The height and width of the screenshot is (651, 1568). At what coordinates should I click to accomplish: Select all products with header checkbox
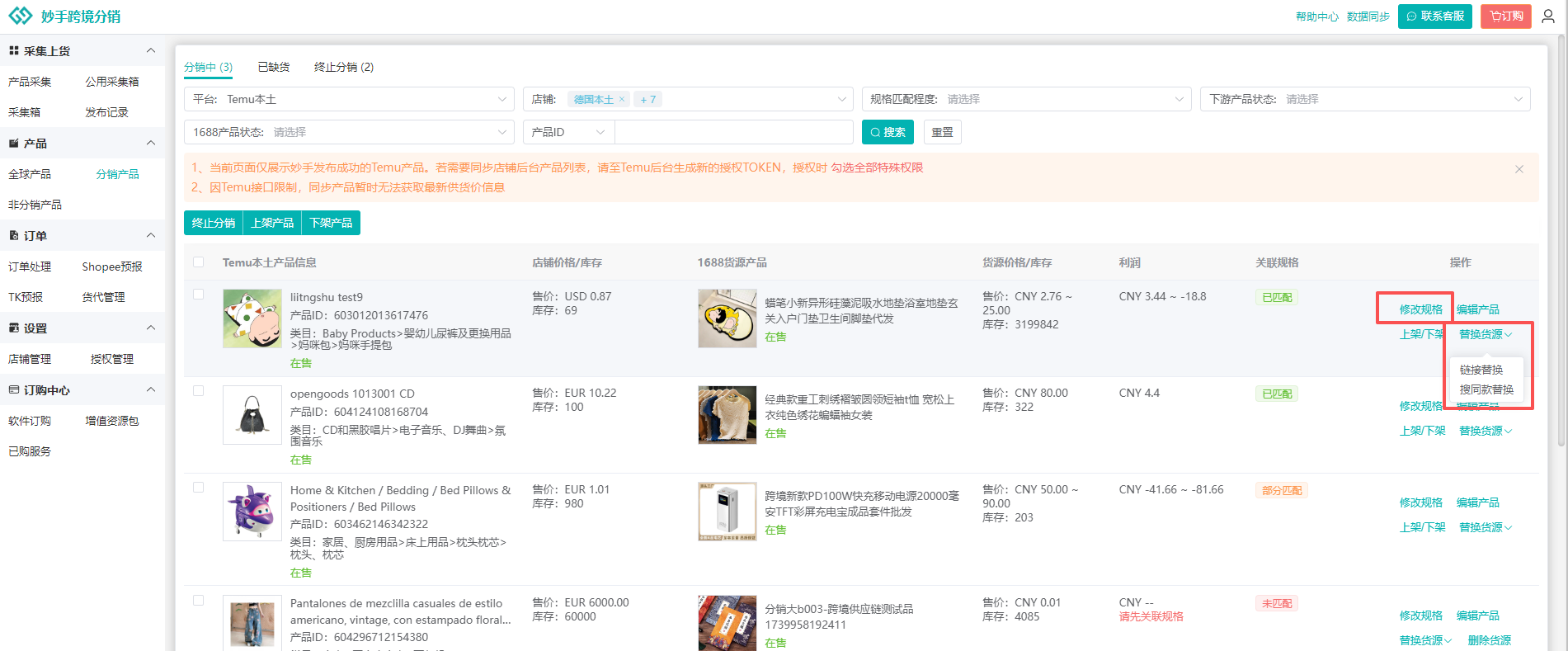click(198, 262)
